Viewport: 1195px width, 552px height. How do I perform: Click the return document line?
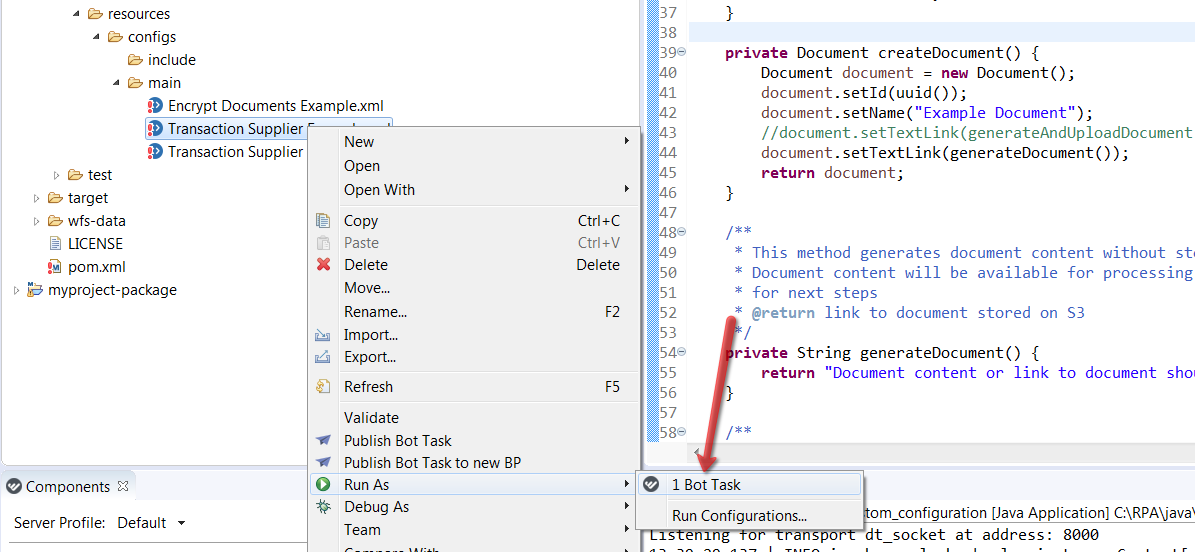pyautogui.click(x=832, y=173)
